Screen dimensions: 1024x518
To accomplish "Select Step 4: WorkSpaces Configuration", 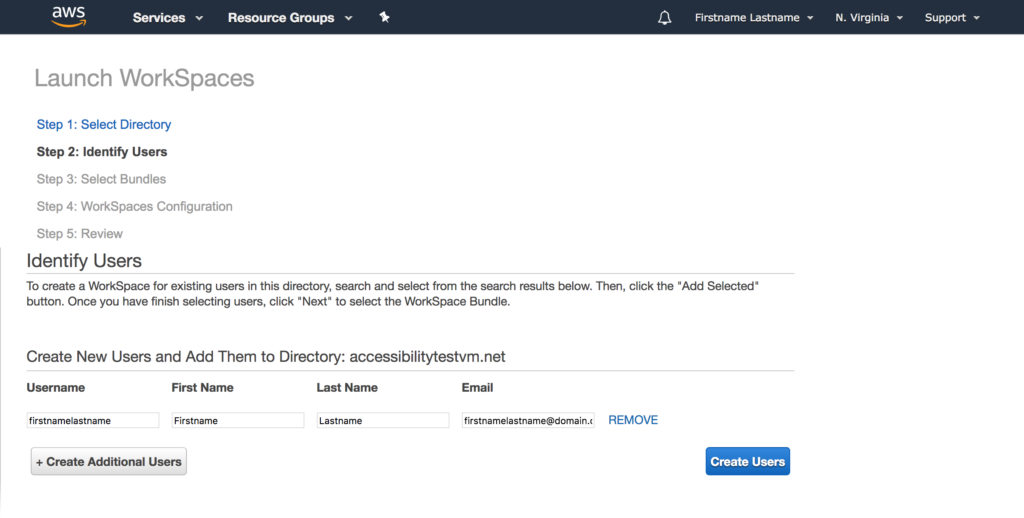I will point(135,206).
